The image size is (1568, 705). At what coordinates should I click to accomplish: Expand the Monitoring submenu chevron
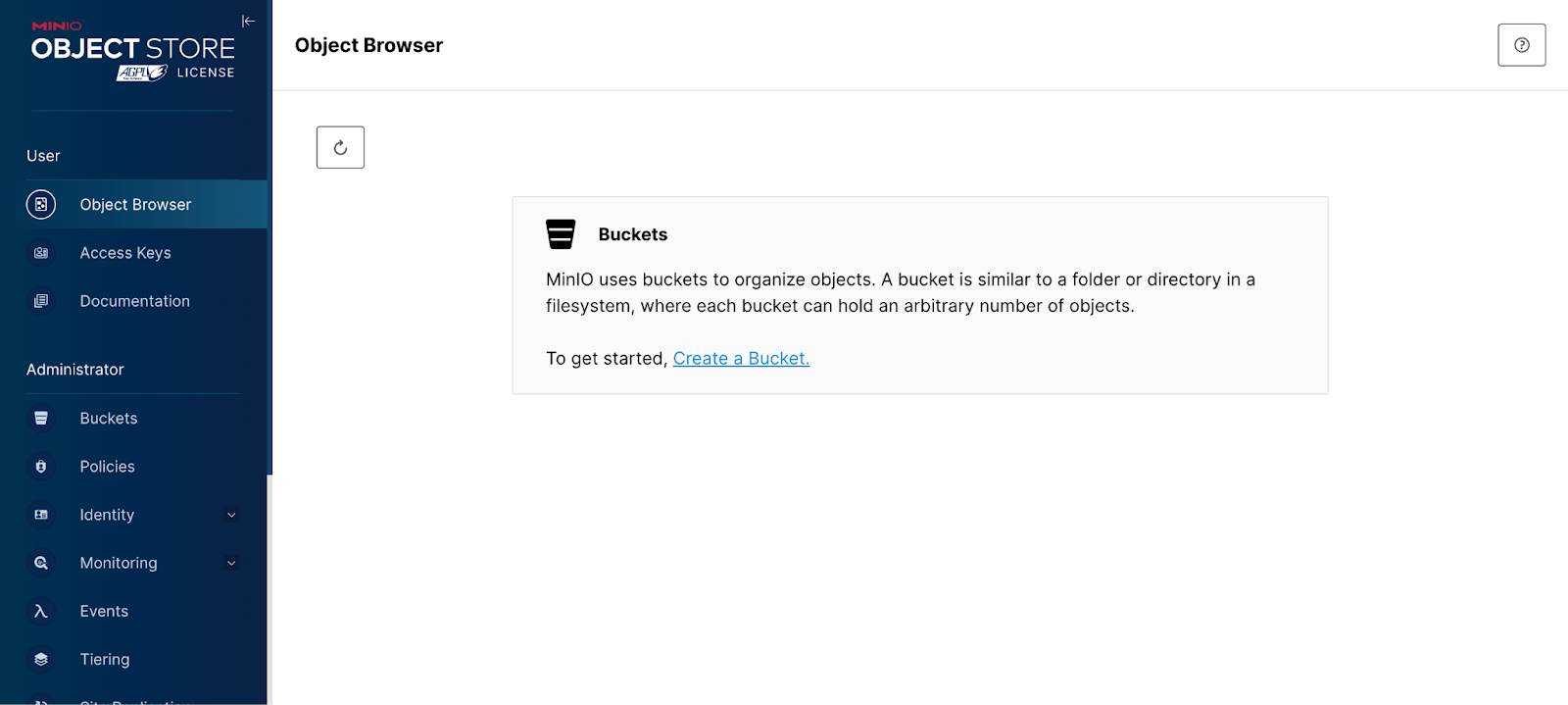coord(231,564)
